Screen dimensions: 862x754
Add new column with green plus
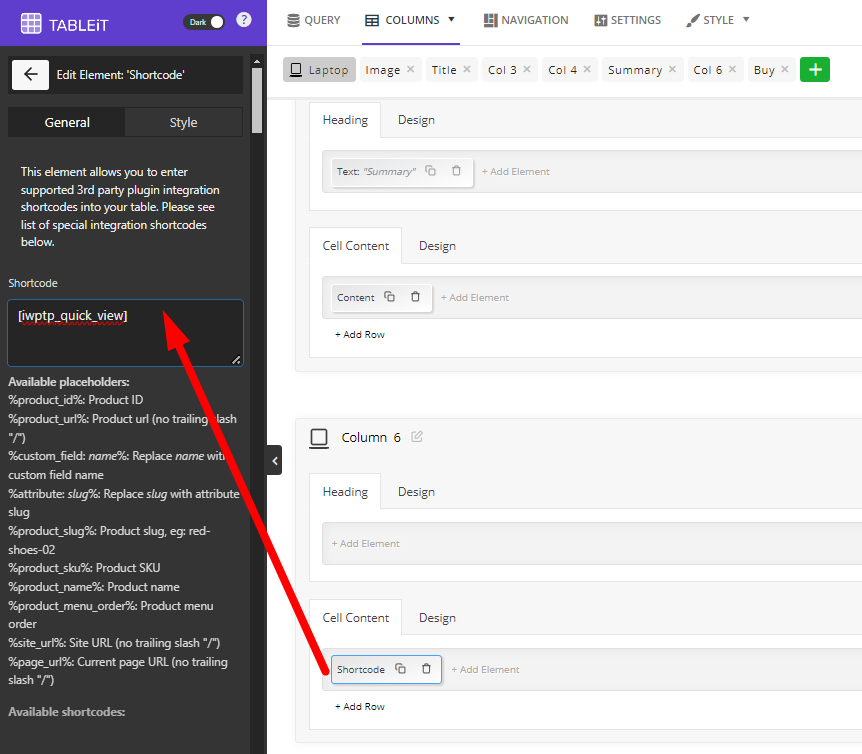[x=815, y=69]
